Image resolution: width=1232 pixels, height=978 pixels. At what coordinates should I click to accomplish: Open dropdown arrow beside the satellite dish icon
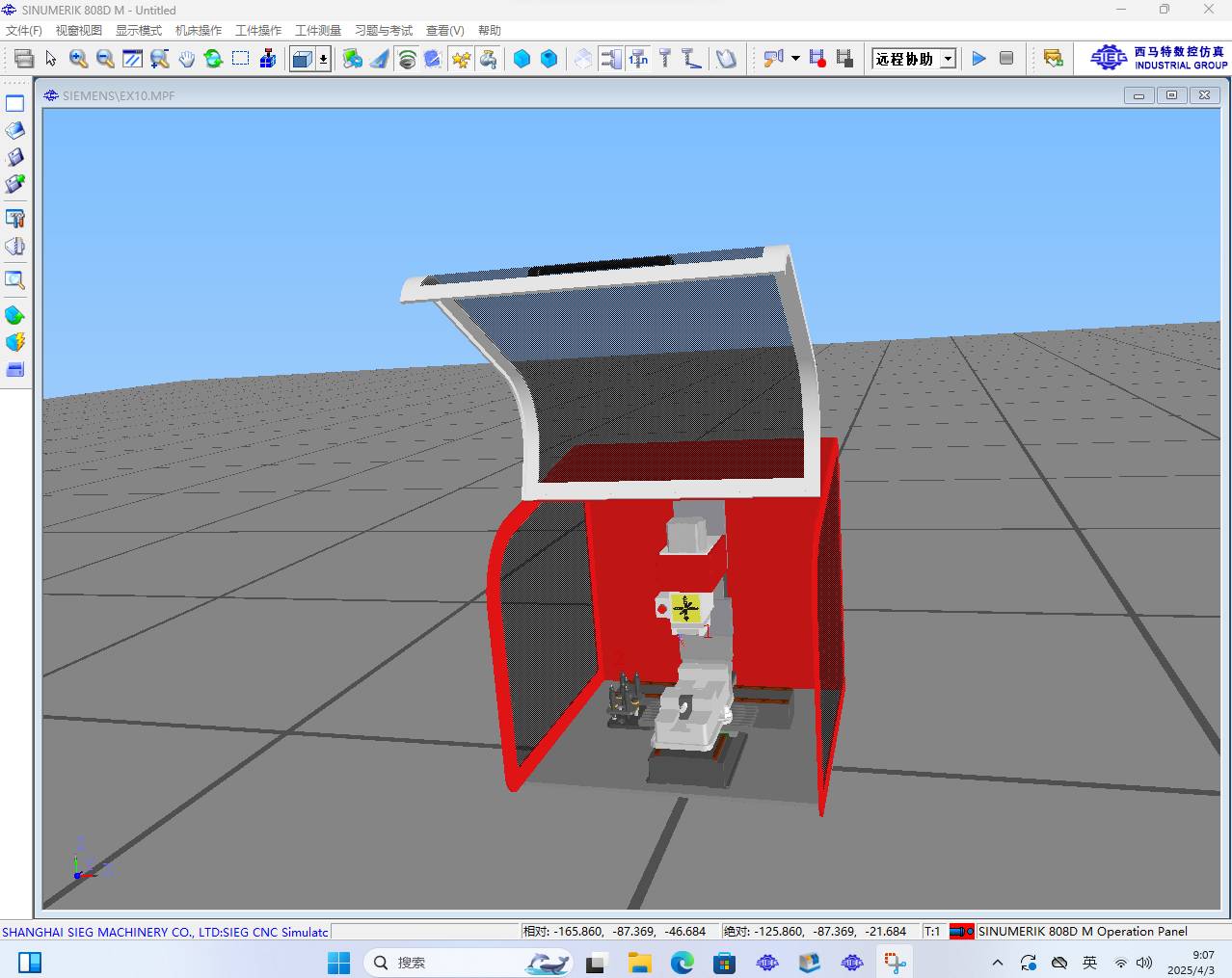click(x=795, y=59)
